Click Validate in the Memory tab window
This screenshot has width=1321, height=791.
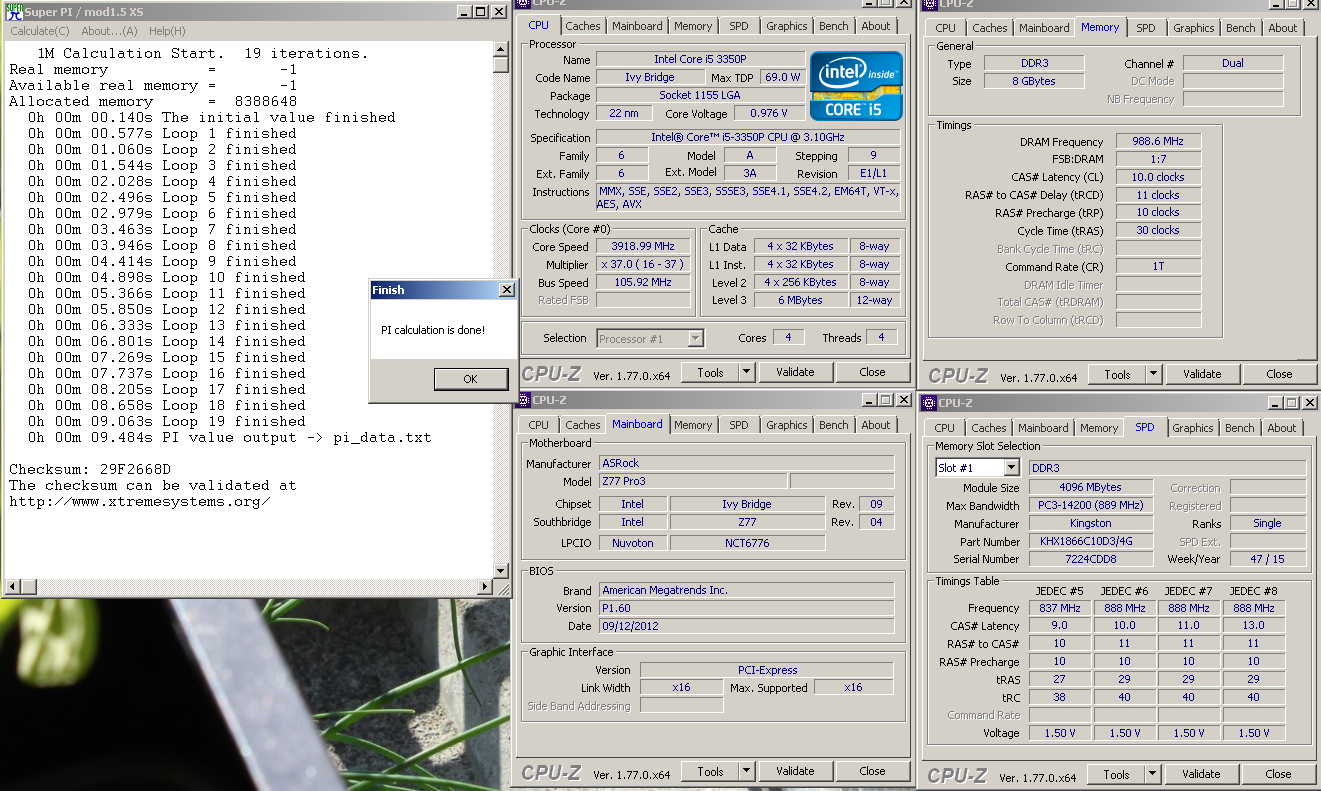[1202, 374]
